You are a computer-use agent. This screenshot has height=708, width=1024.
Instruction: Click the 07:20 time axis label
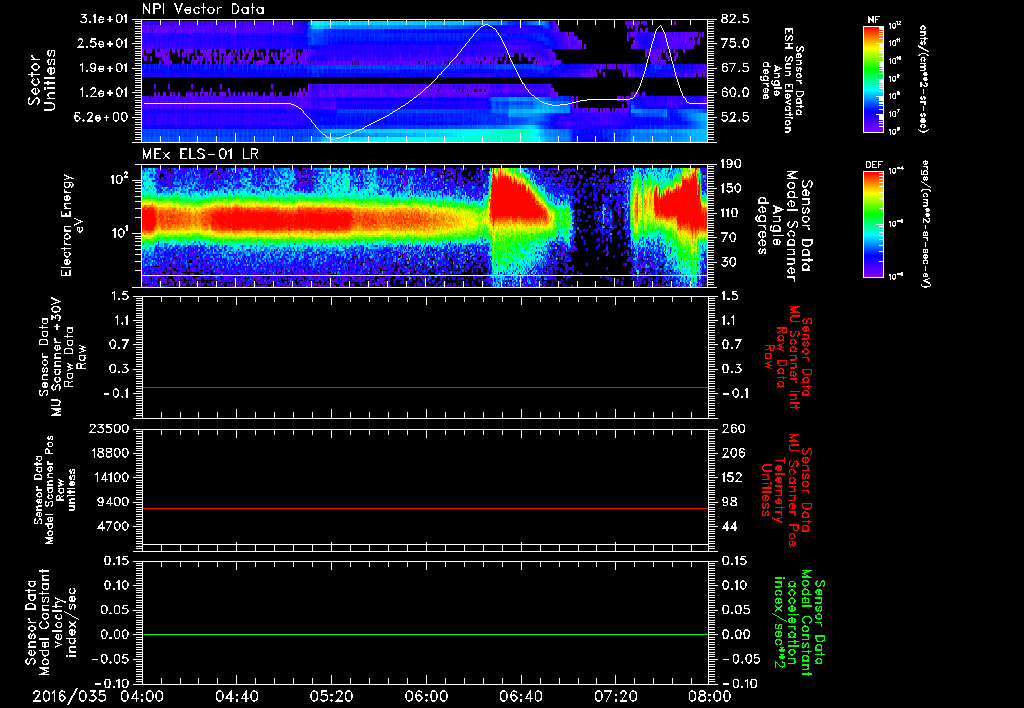pos(615,697)
